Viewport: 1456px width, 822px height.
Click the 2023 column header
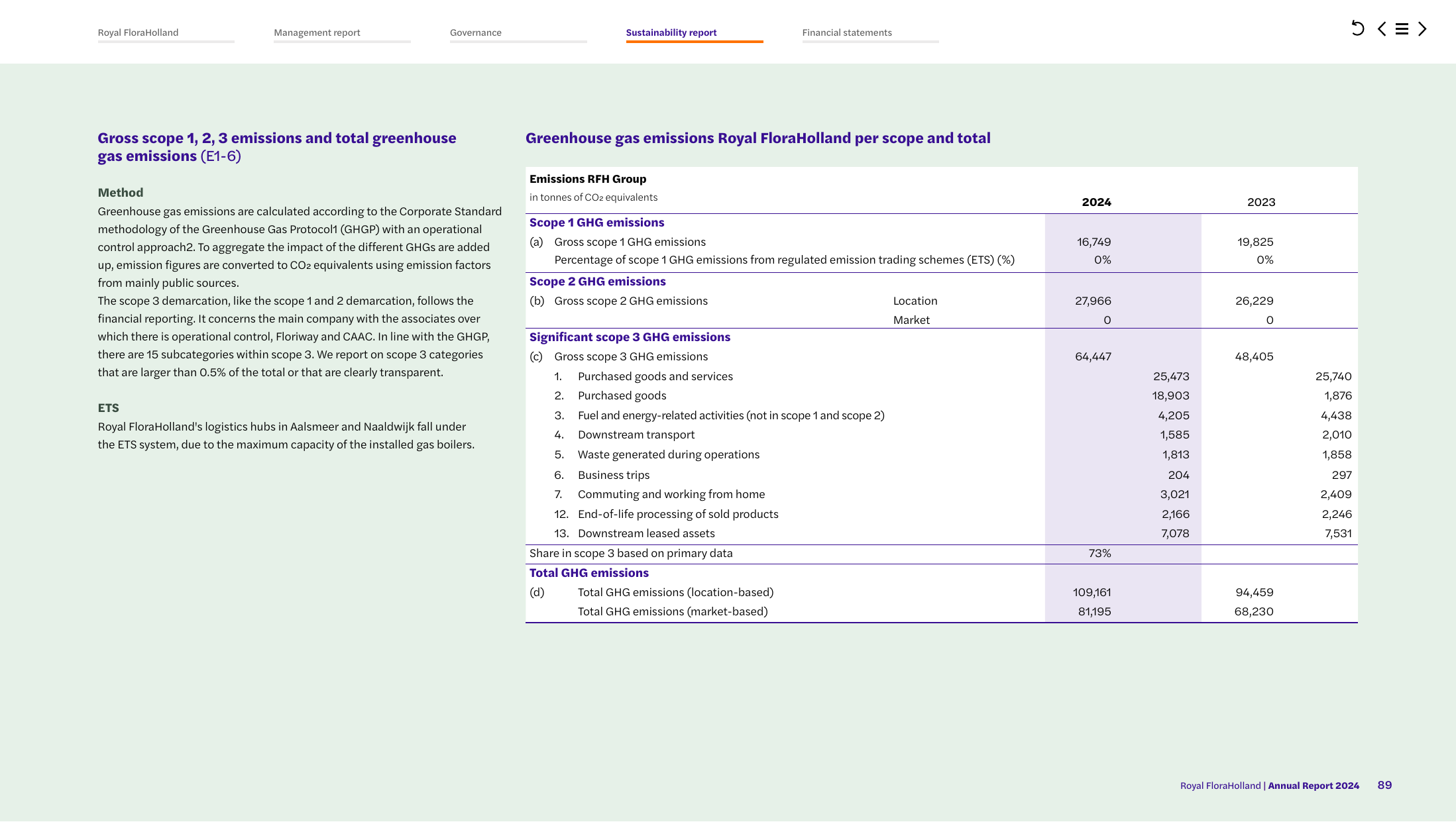pos(1260,202)
